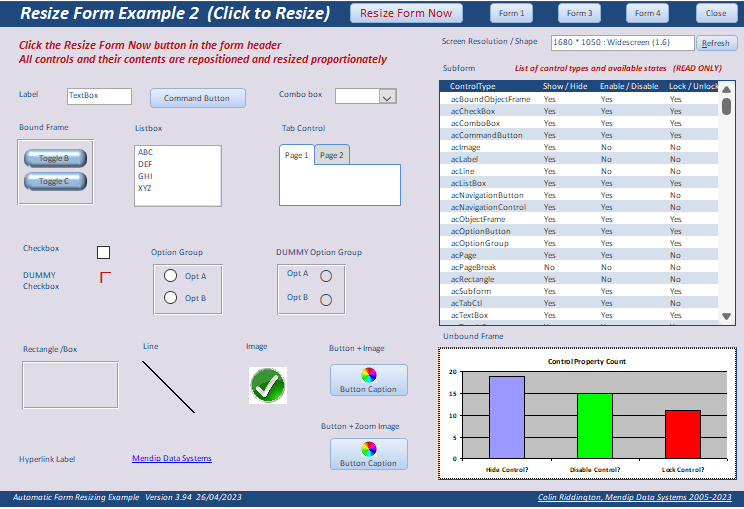Click the ControlType column header
The width and height of the screenshot is (744, 509).
(473, 86)
